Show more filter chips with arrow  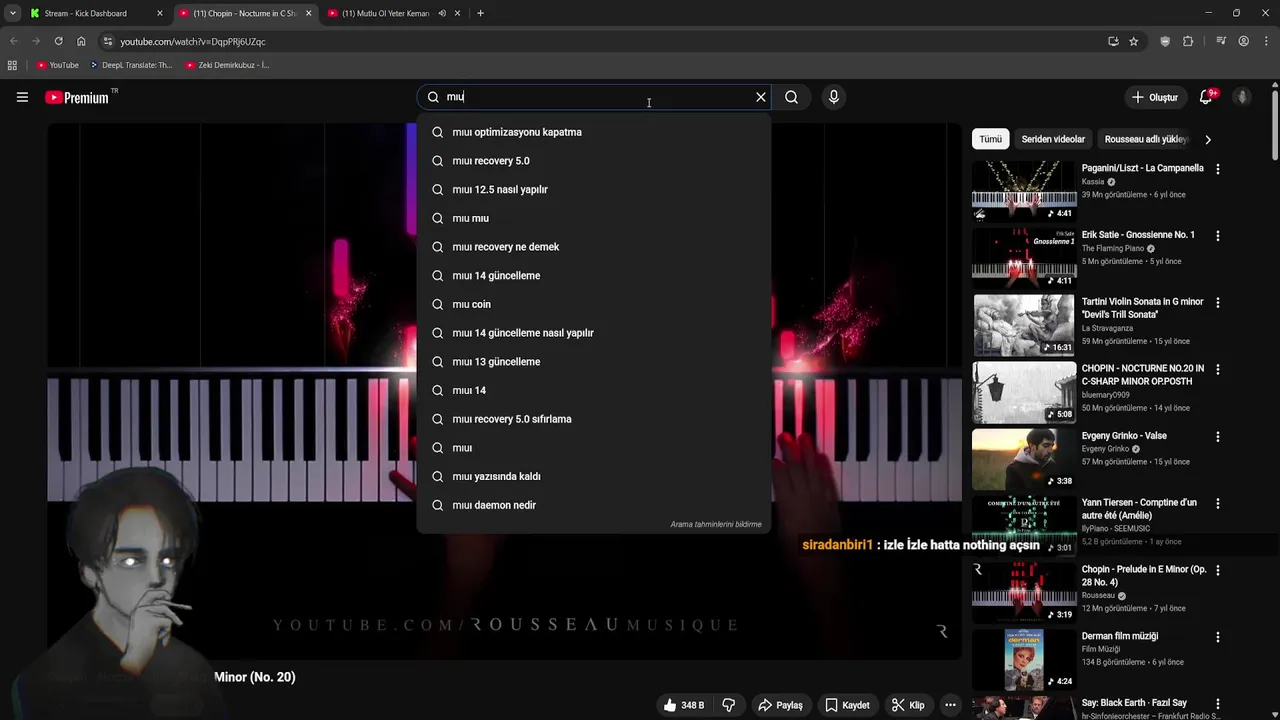tap(1207, 140)
